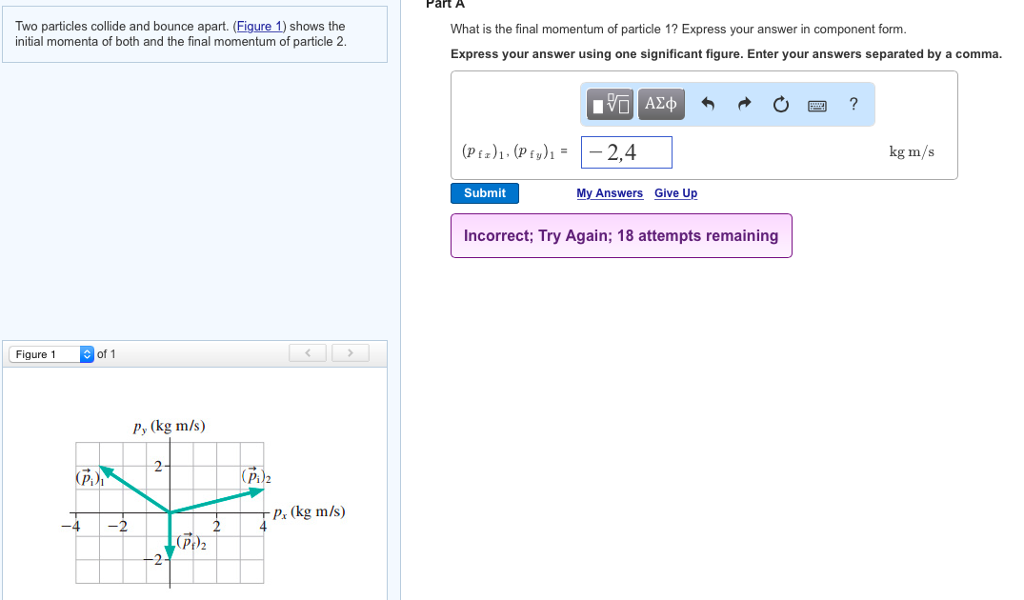Click the previous figure chevron
The height and width of the screenshot is (600, 1024).
tap(307, 353)
